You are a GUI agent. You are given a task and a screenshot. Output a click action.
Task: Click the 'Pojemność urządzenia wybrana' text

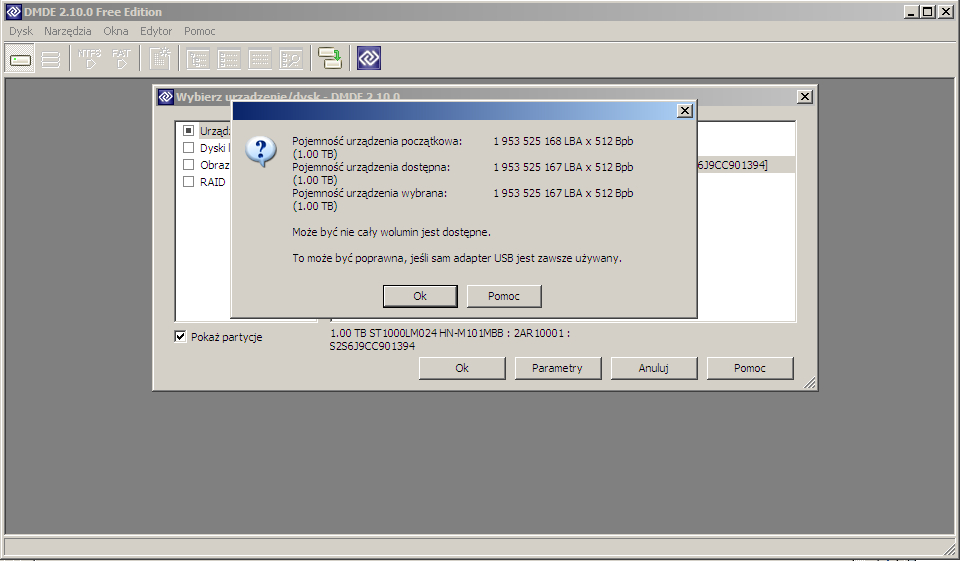[x=370, y=193]
